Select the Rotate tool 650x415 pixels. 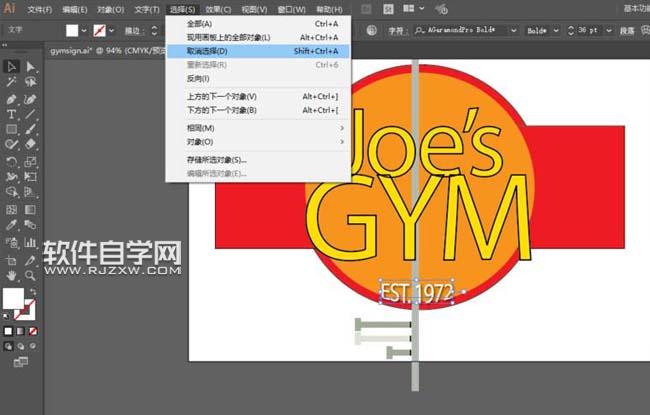tap(11, 162)
